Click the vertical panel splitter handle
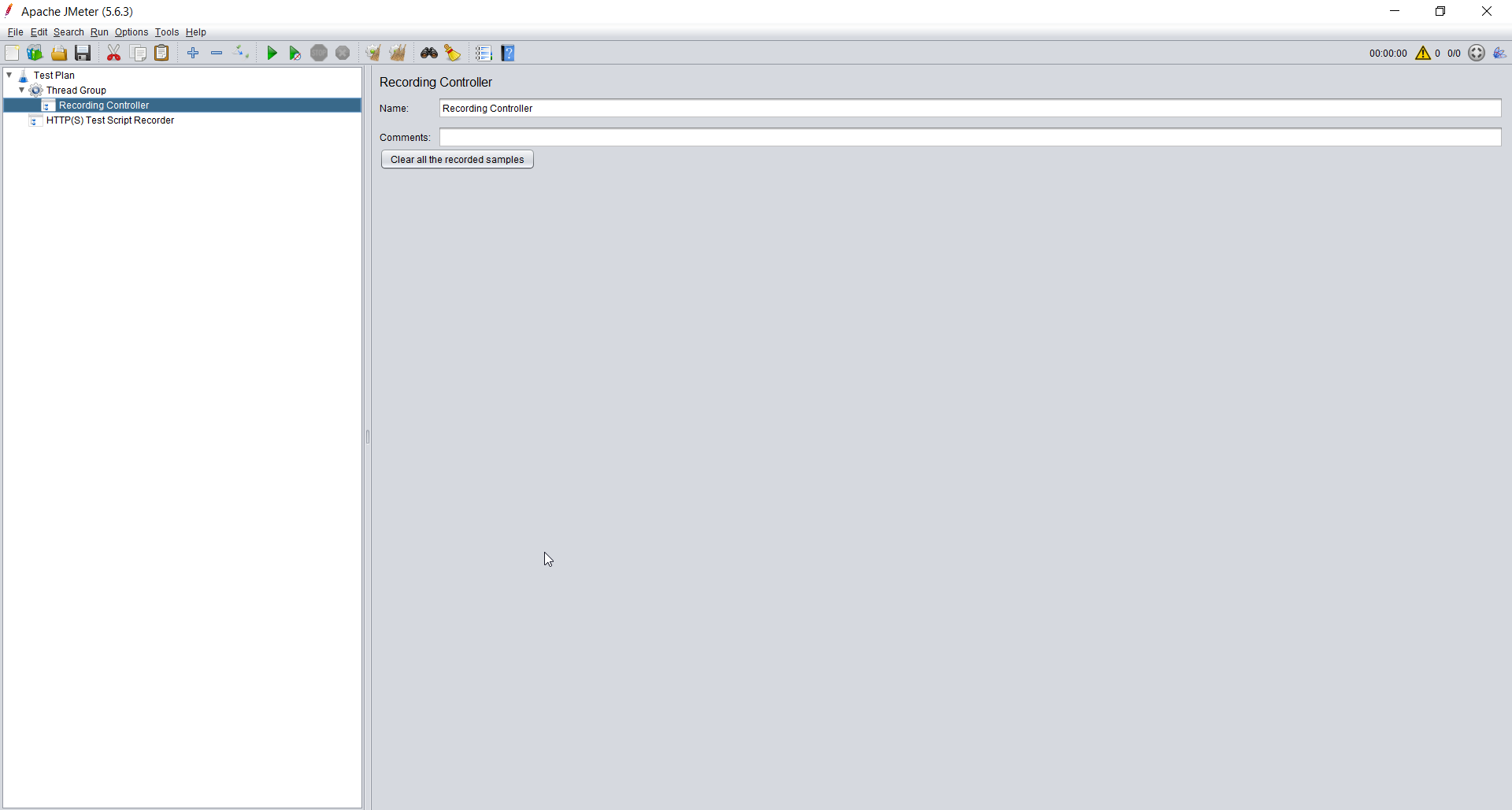Image resolution: width=1512 pixels, height=810 pixels. pos(367,437)
